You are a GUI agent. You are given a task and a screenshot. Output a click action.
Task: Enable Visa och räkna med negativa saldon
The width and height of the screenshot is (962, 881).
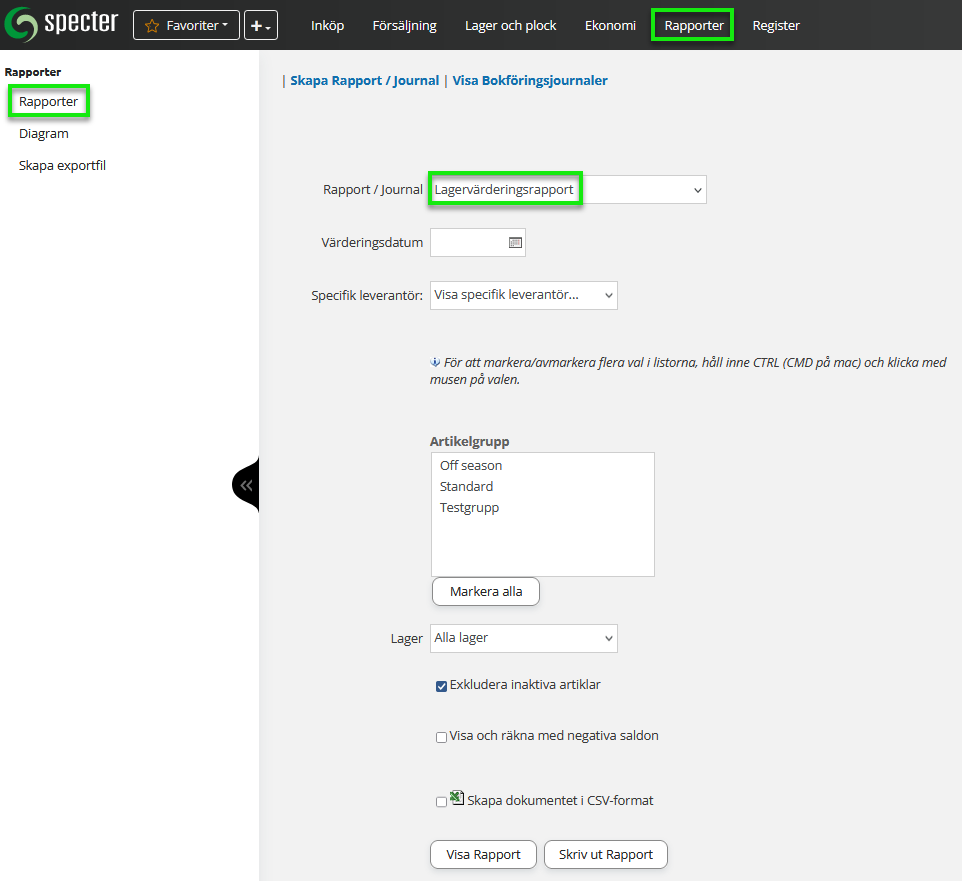pyautogui.click(x=441, y=737)
